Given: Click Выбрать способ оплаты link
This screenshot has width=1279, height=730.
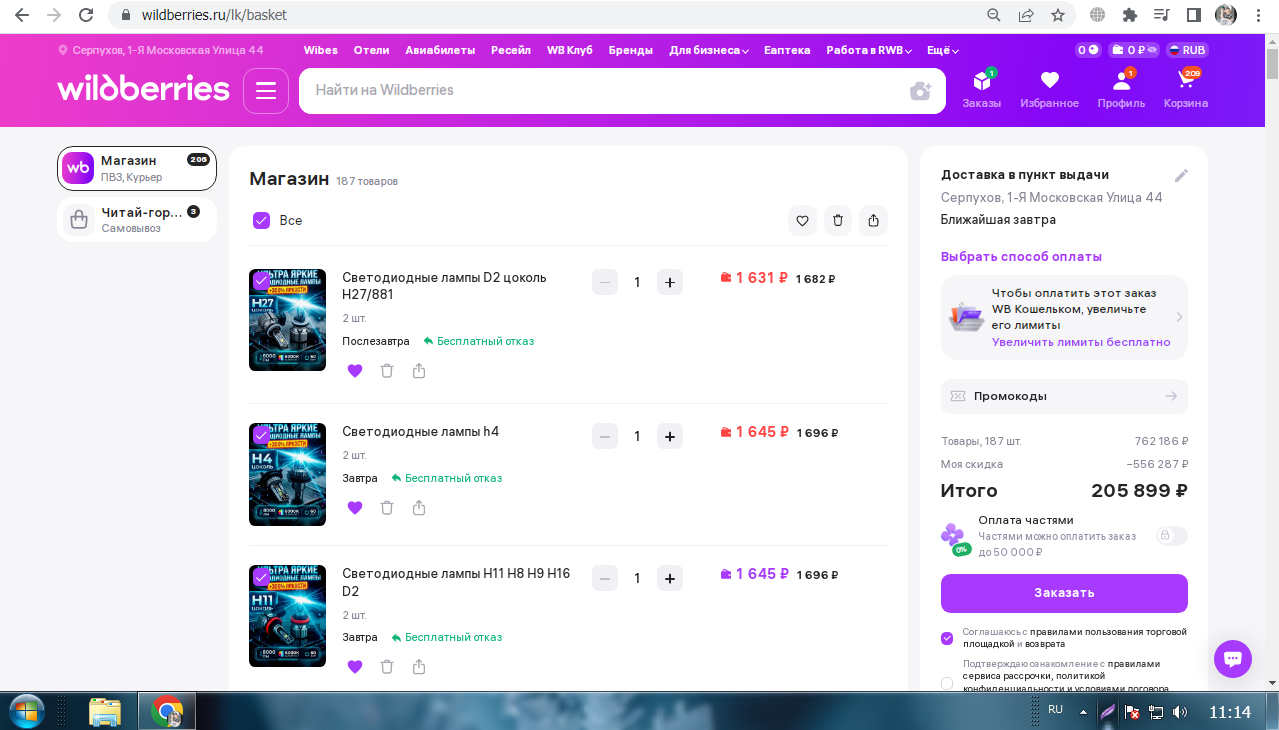Looking at the screenshot, I should point(1021,257).
